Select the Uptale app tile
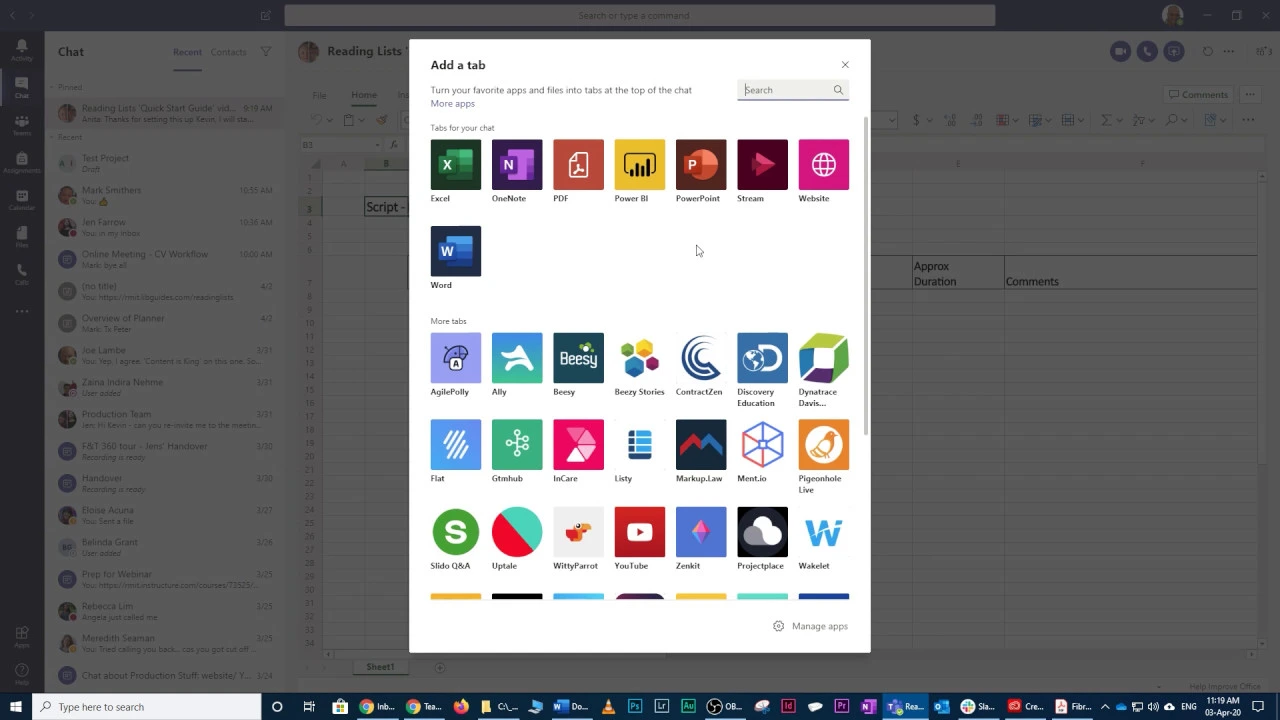 point(517,532)
